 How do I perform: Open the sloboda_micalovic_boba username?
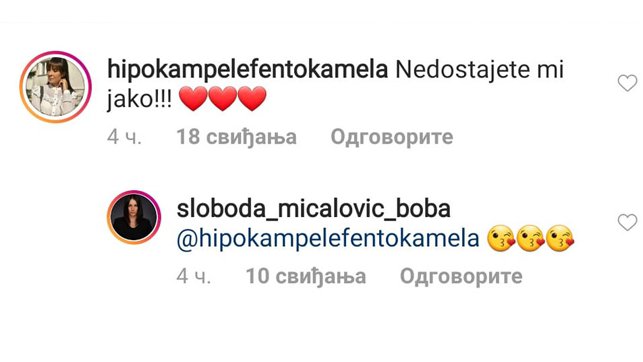[314, 209]
